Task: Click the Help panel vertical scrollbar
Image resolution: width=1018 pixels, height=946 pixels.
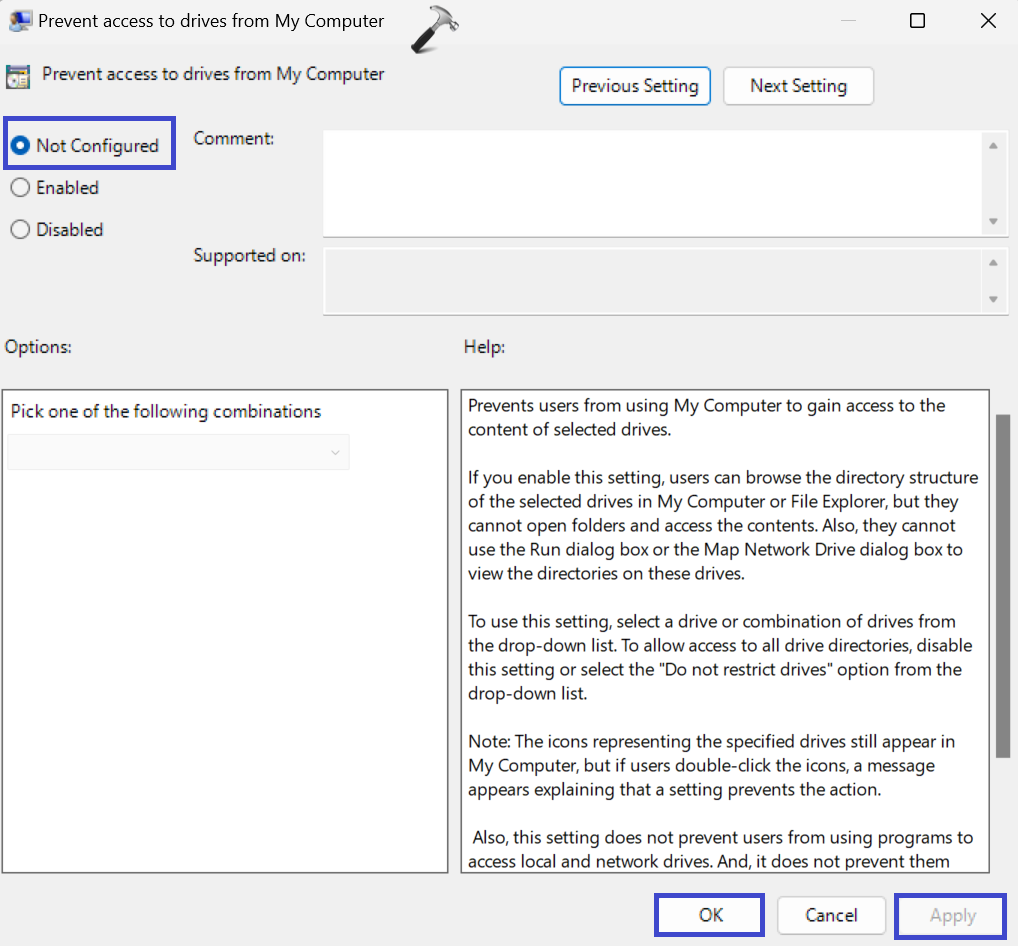Action: coord(1003,585)
